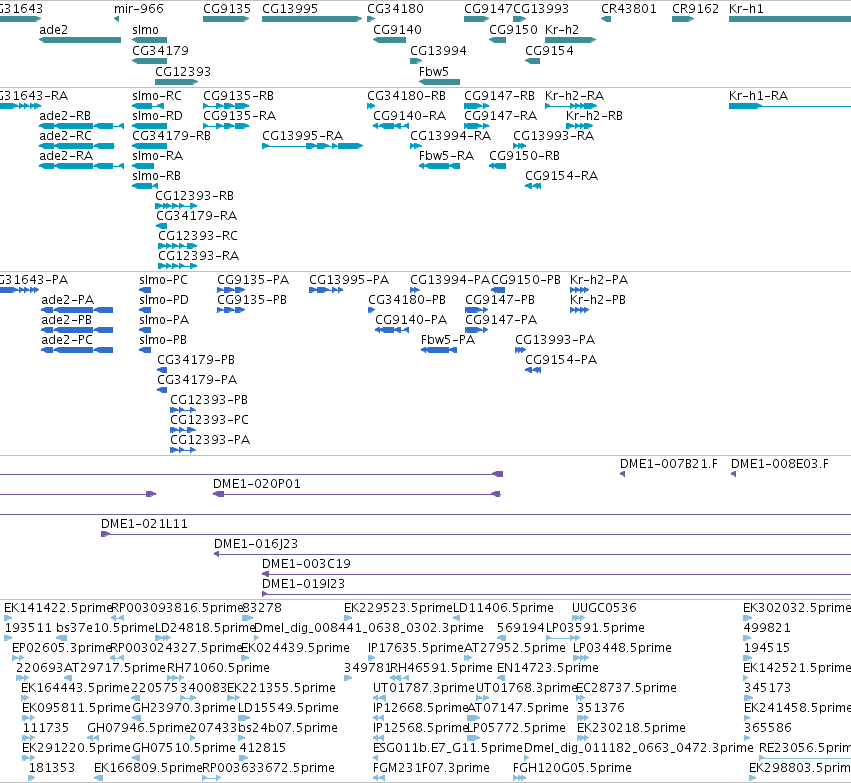Select protein CG34180-PB
The height and width of the screenshot is (783, 851).
pos(407,300)
